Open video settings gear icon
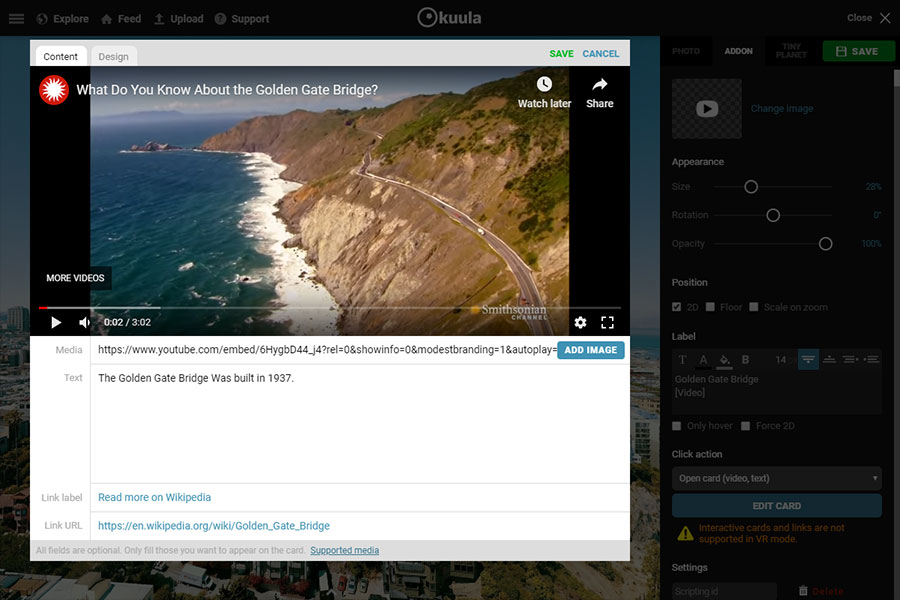 (x=580, y=322)
